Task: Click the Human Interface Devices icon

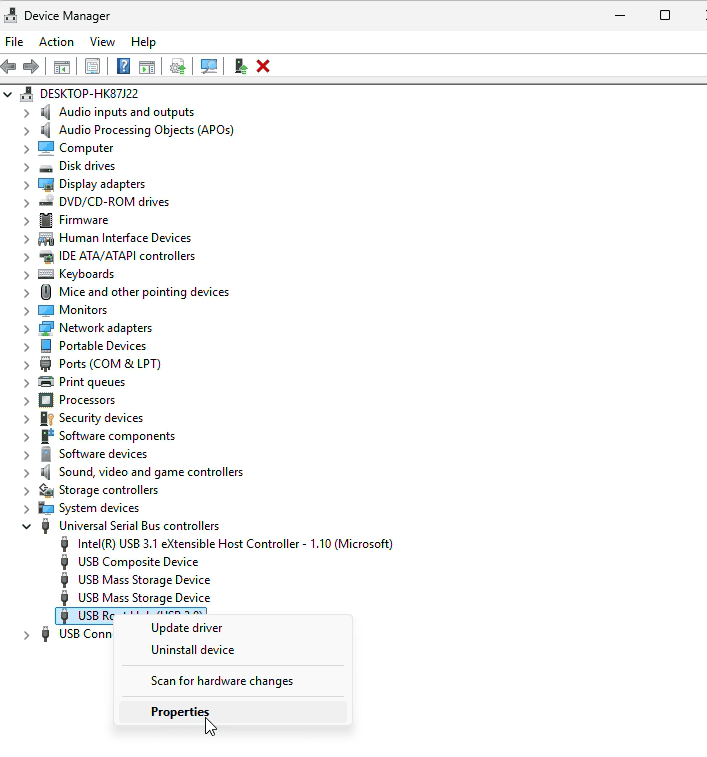Action: coord(46,238)
